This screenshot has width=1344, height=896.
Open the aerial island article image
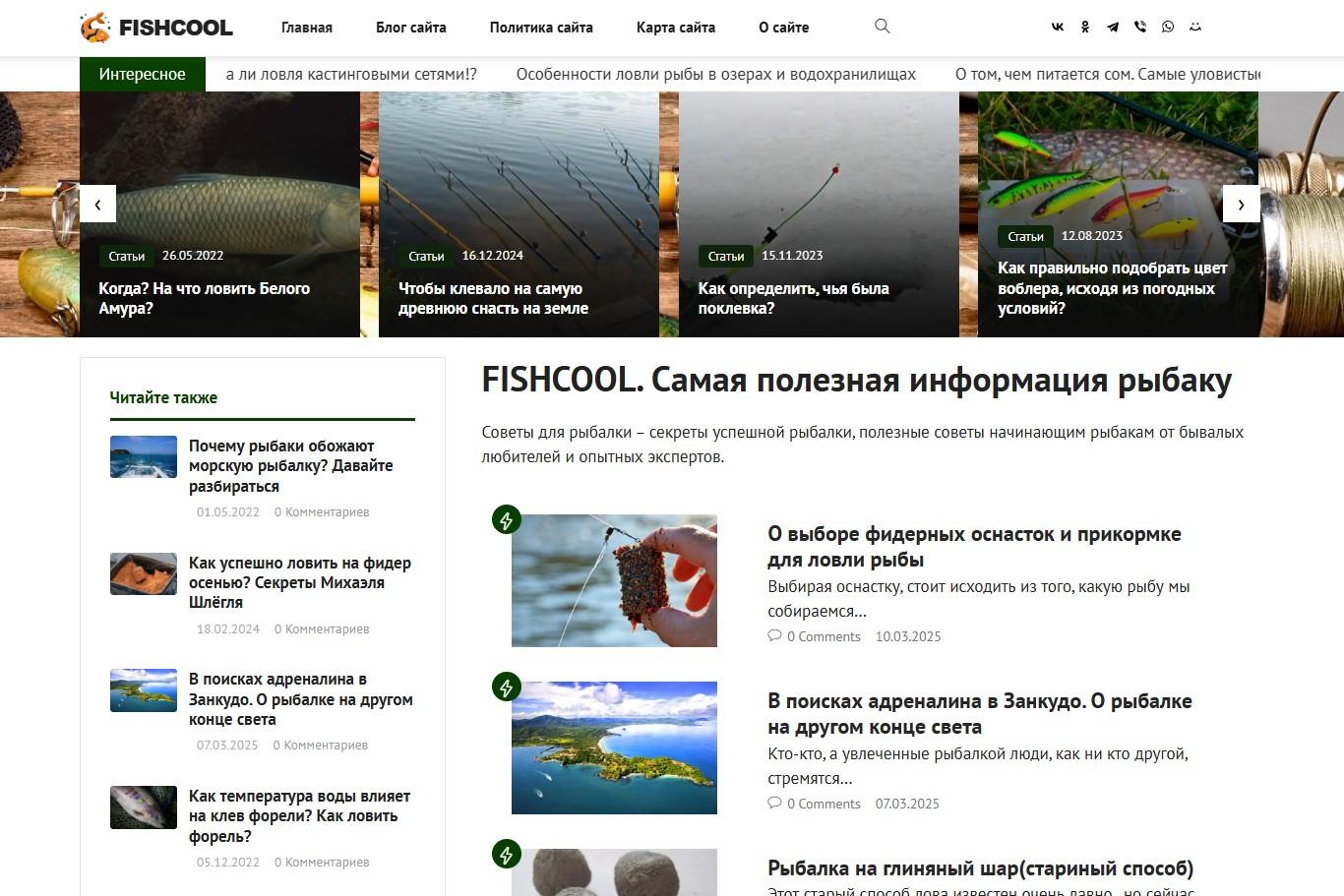[614, 747]
